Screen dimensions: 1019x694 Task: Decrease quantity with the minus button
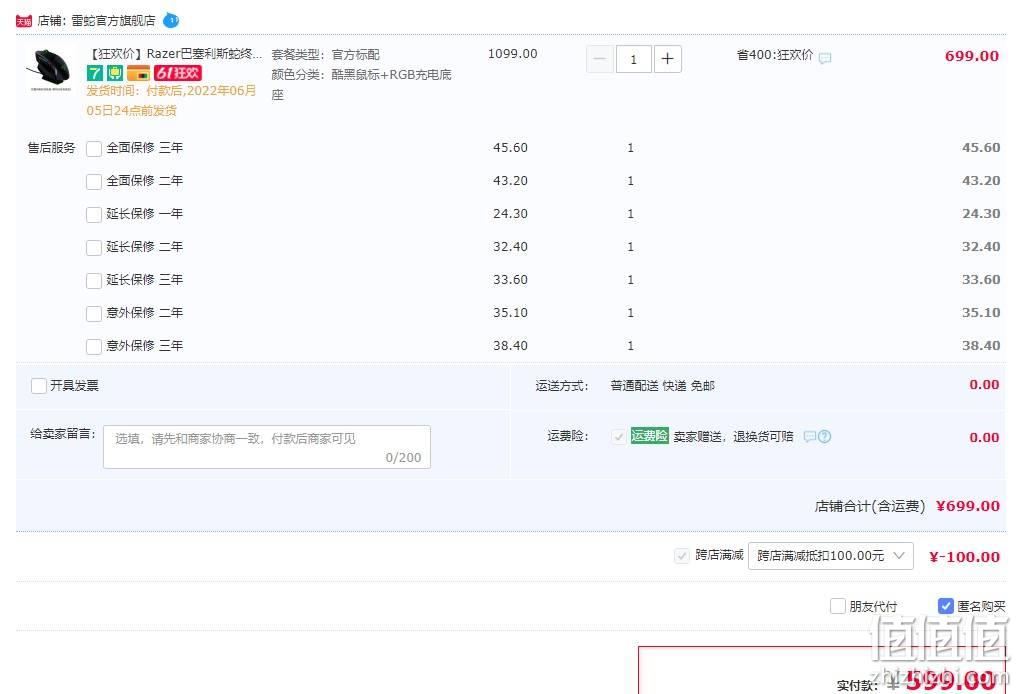pyautogui.click(x=600, y=59)
